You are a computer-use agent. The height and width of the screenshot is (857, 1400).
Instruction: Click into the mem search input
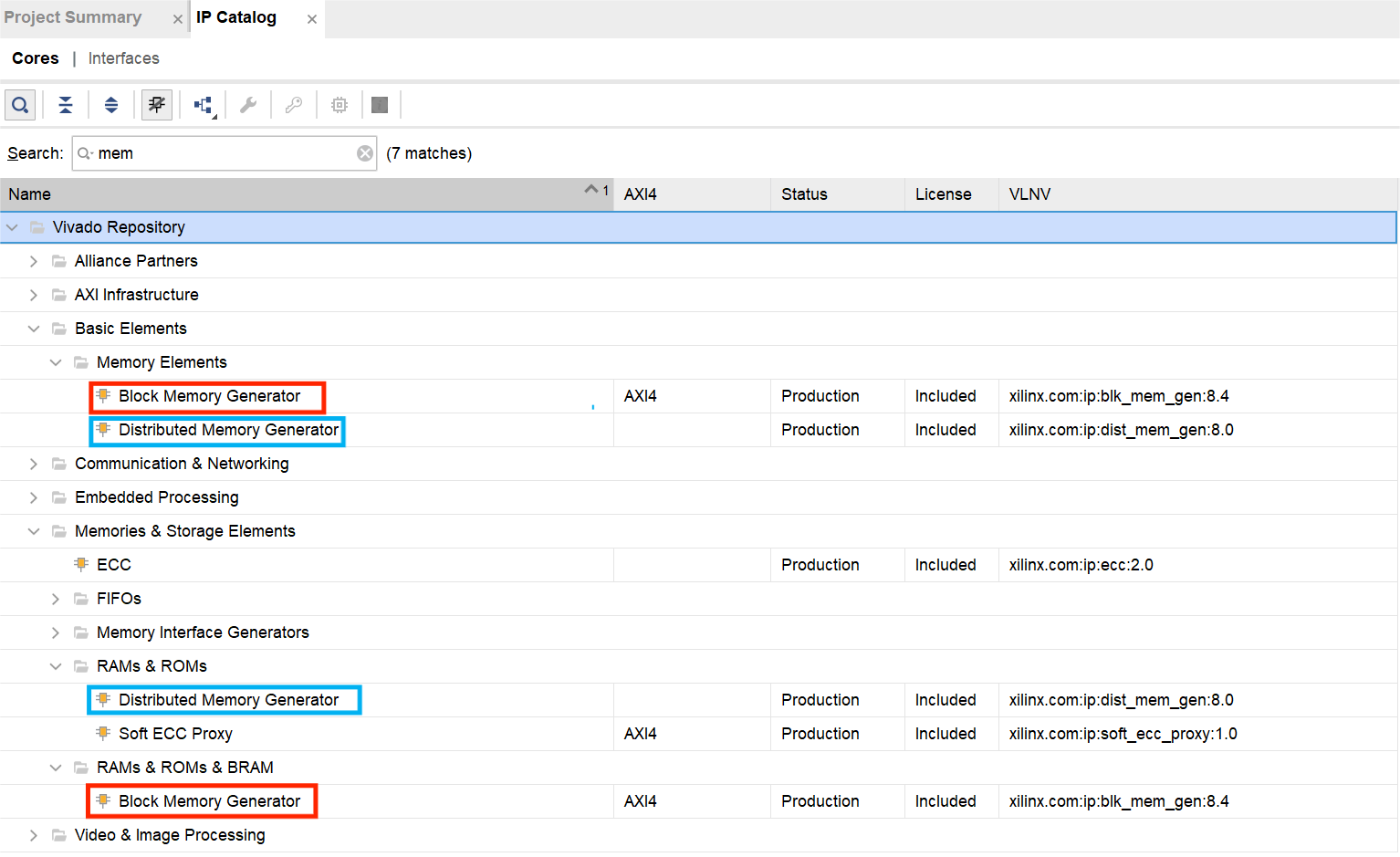[x=219, y=153]
